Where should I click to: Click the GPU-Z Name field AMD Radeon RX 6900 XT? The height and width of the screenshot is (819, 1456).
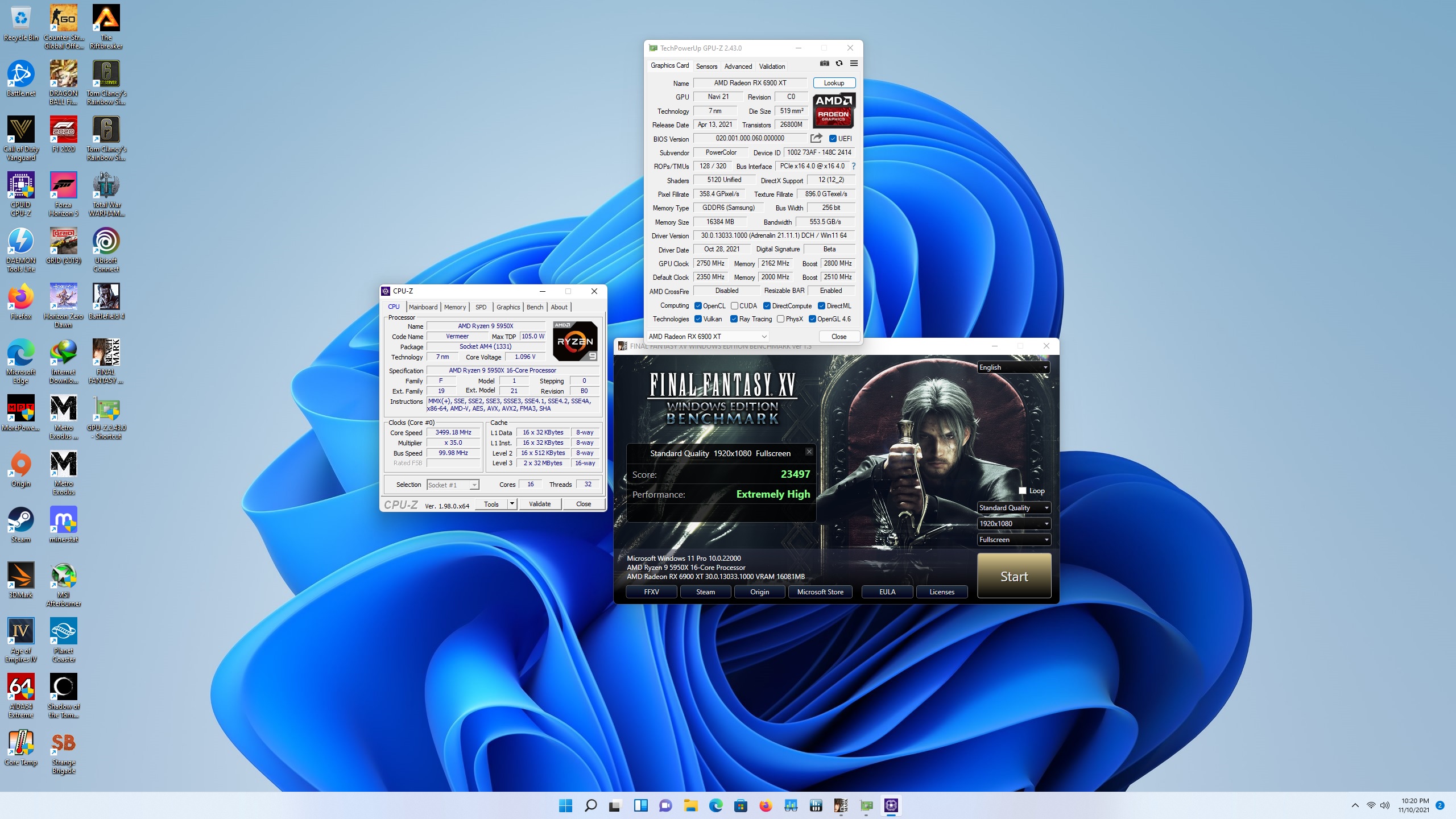(x=750, y=83)
